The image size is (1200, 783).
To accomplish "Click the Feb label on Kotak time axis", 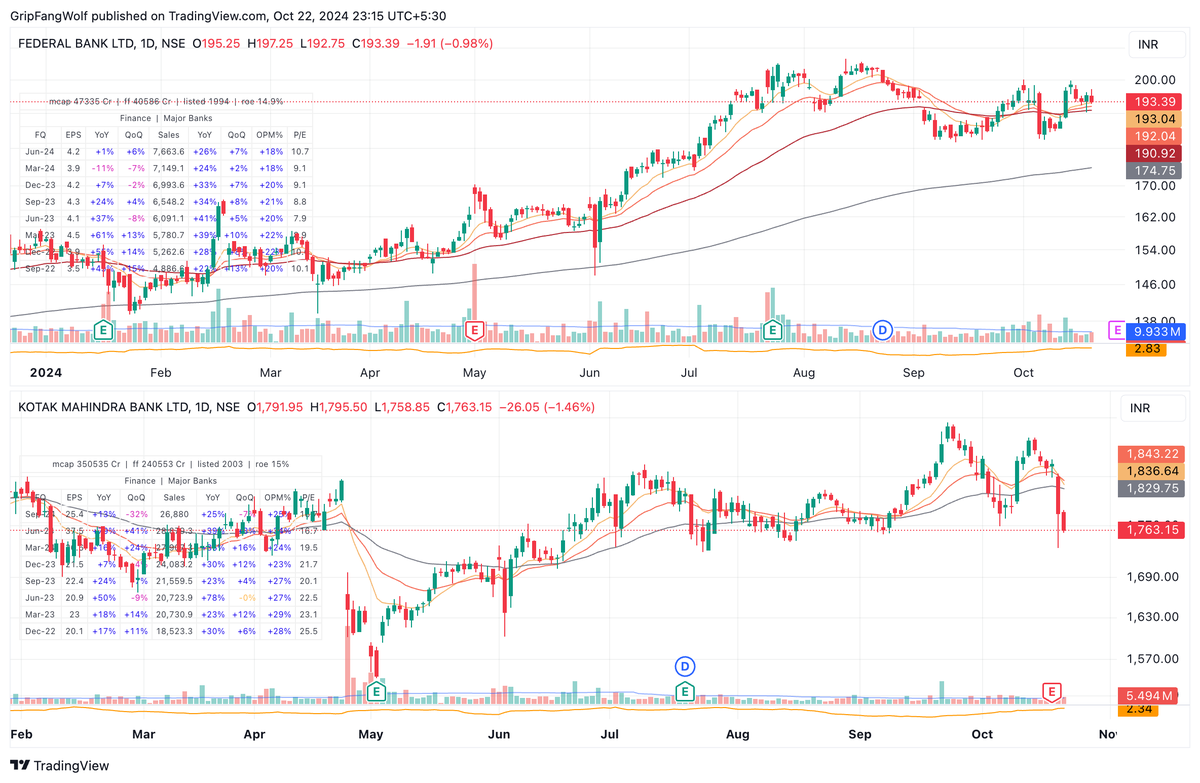I will coord(20,734).
